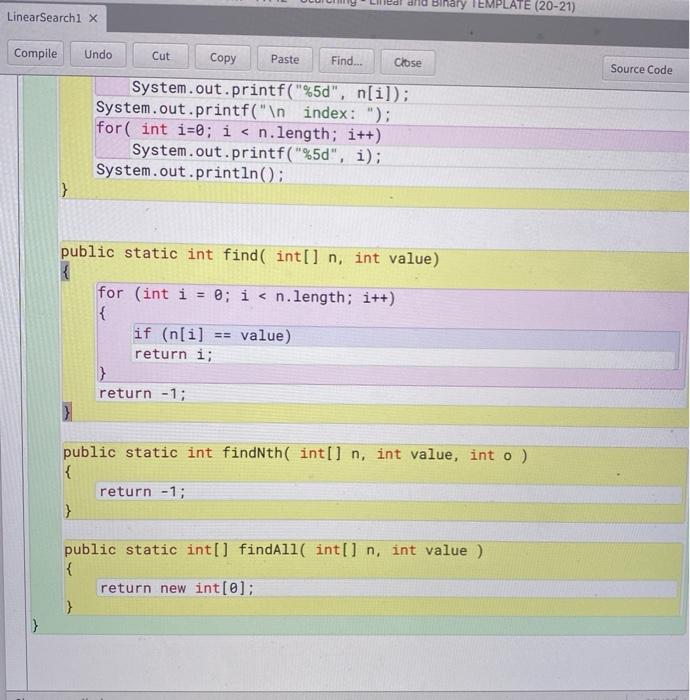Click the printf line printing n[i]
This screenshot has width=690, height=700.
pos(270,91)
